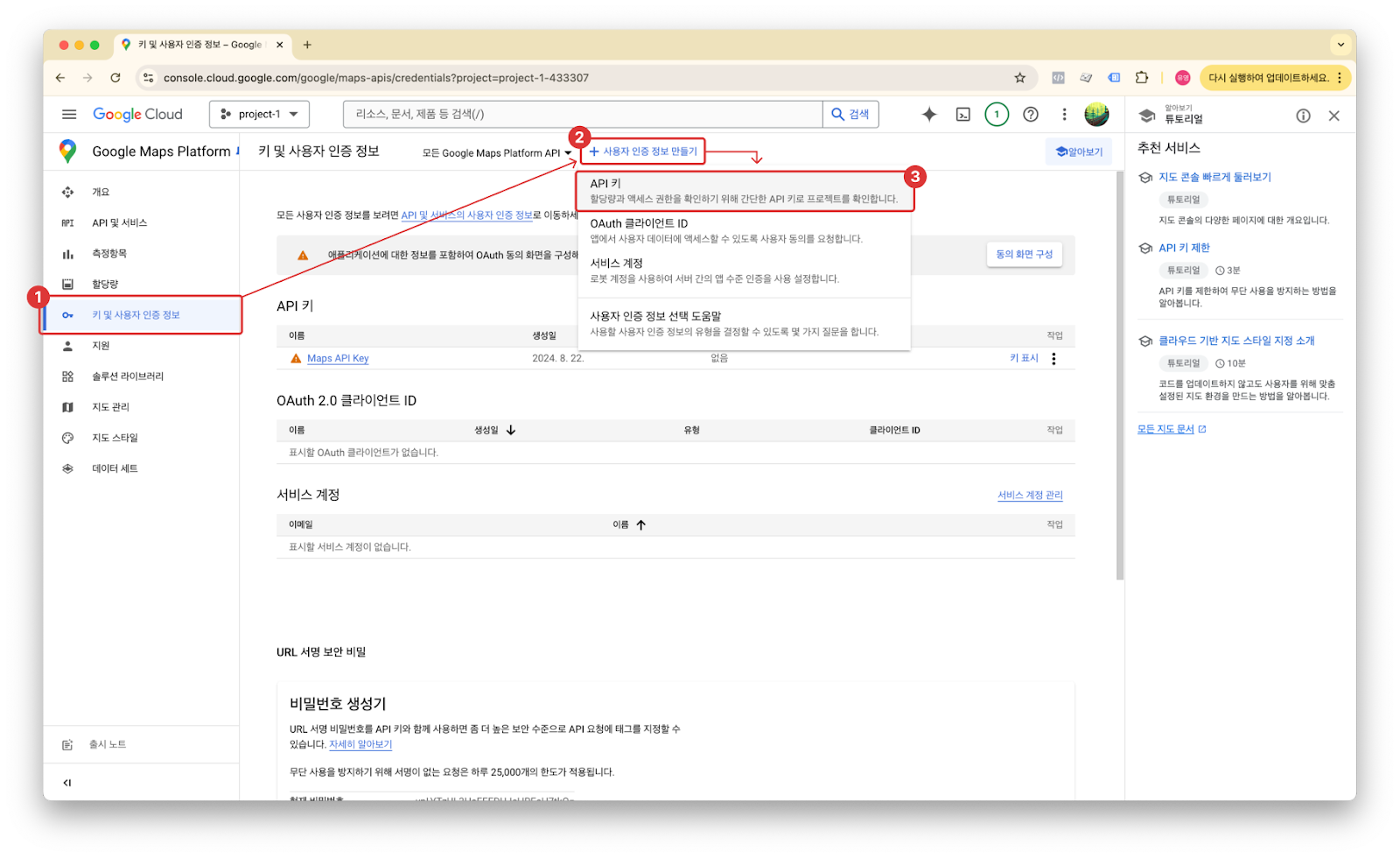Screen dimensions: 1400x858
Task: Click the 지도 관리 map icon
Action: (67, 407)
